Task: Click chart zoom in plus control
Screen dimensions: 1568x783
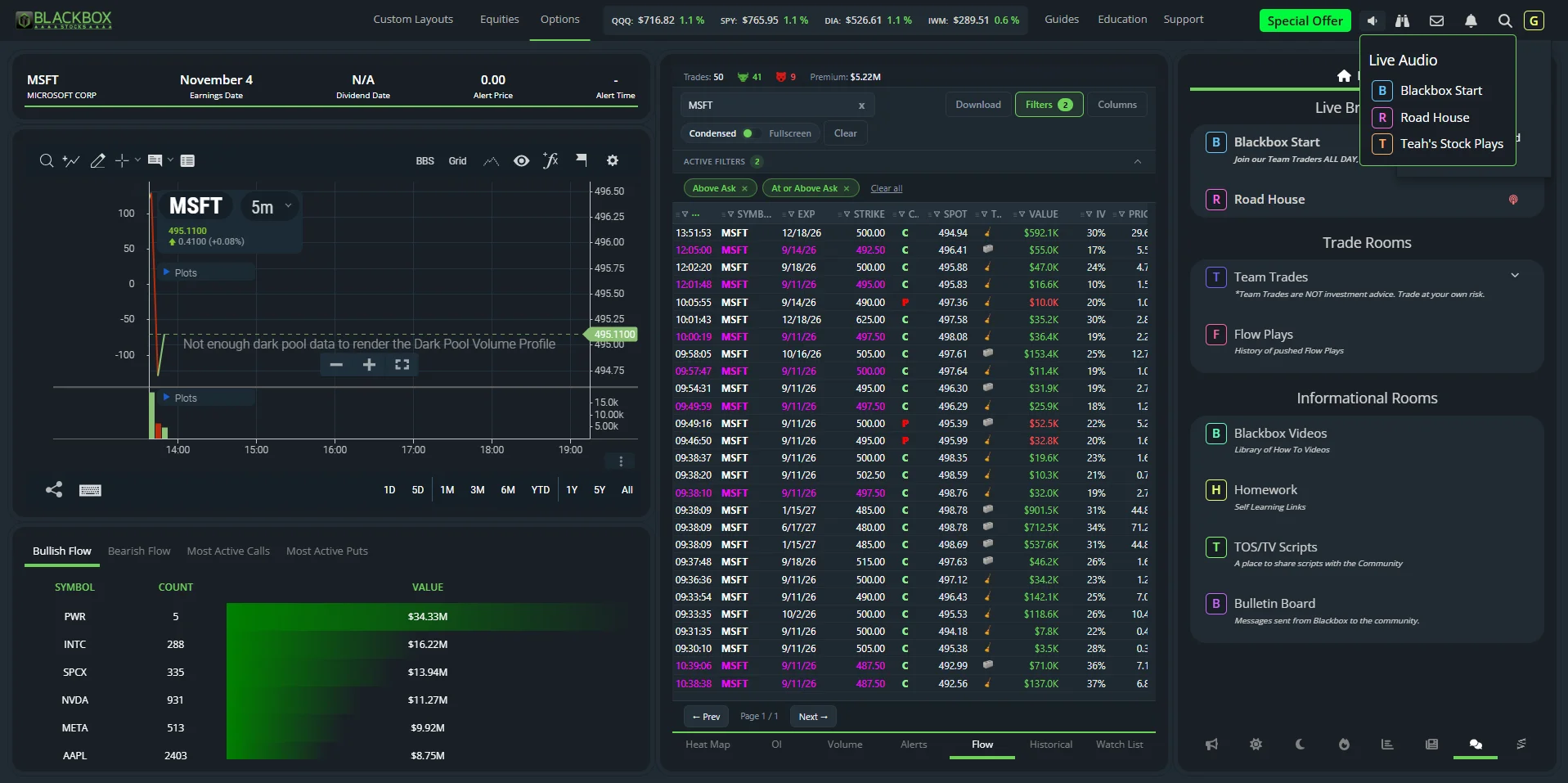Action: click(369, 365)
